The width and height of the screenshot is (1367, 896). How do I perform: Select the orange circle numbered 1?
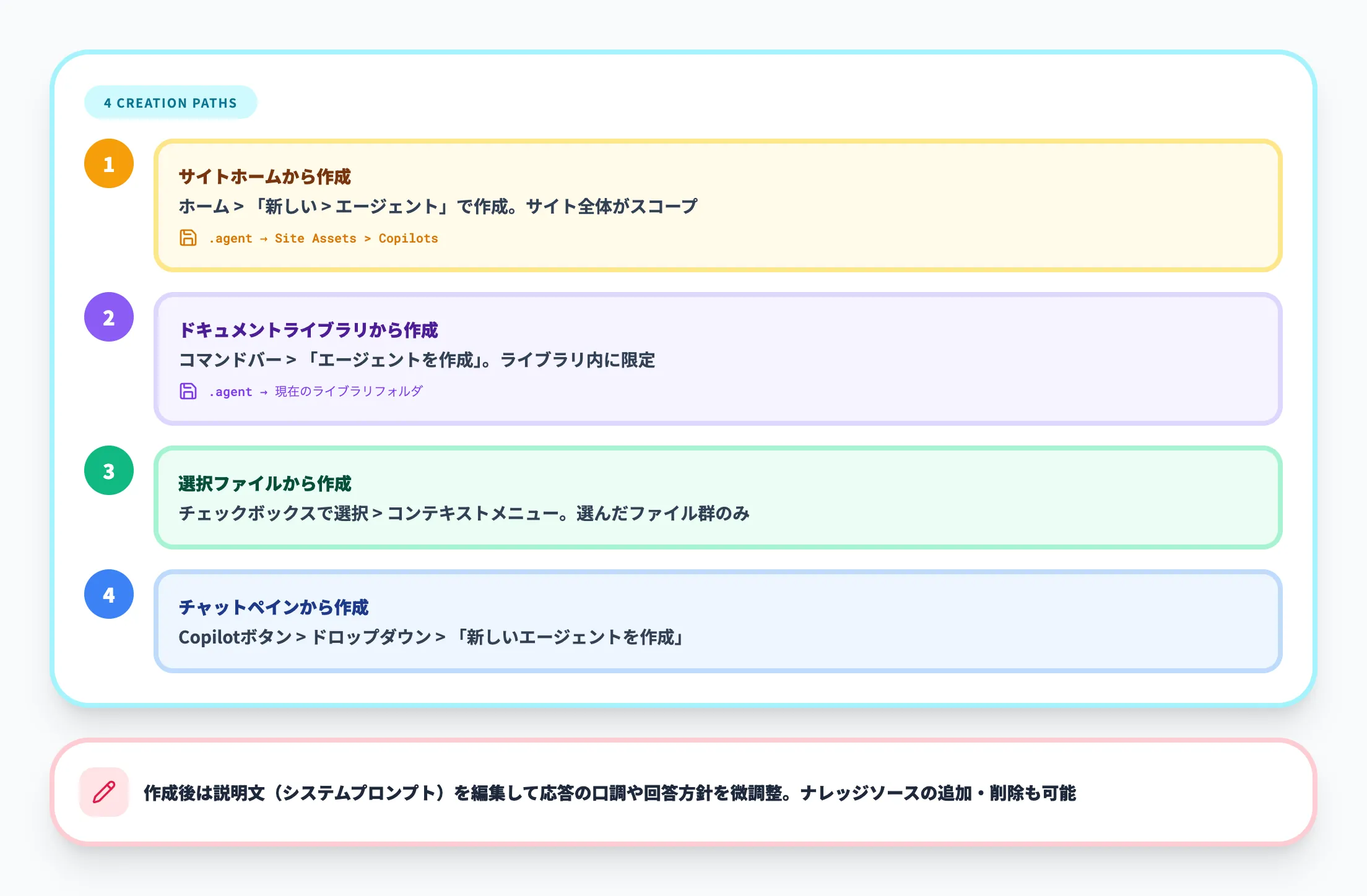pyautogui.click(x=109, y=164)
